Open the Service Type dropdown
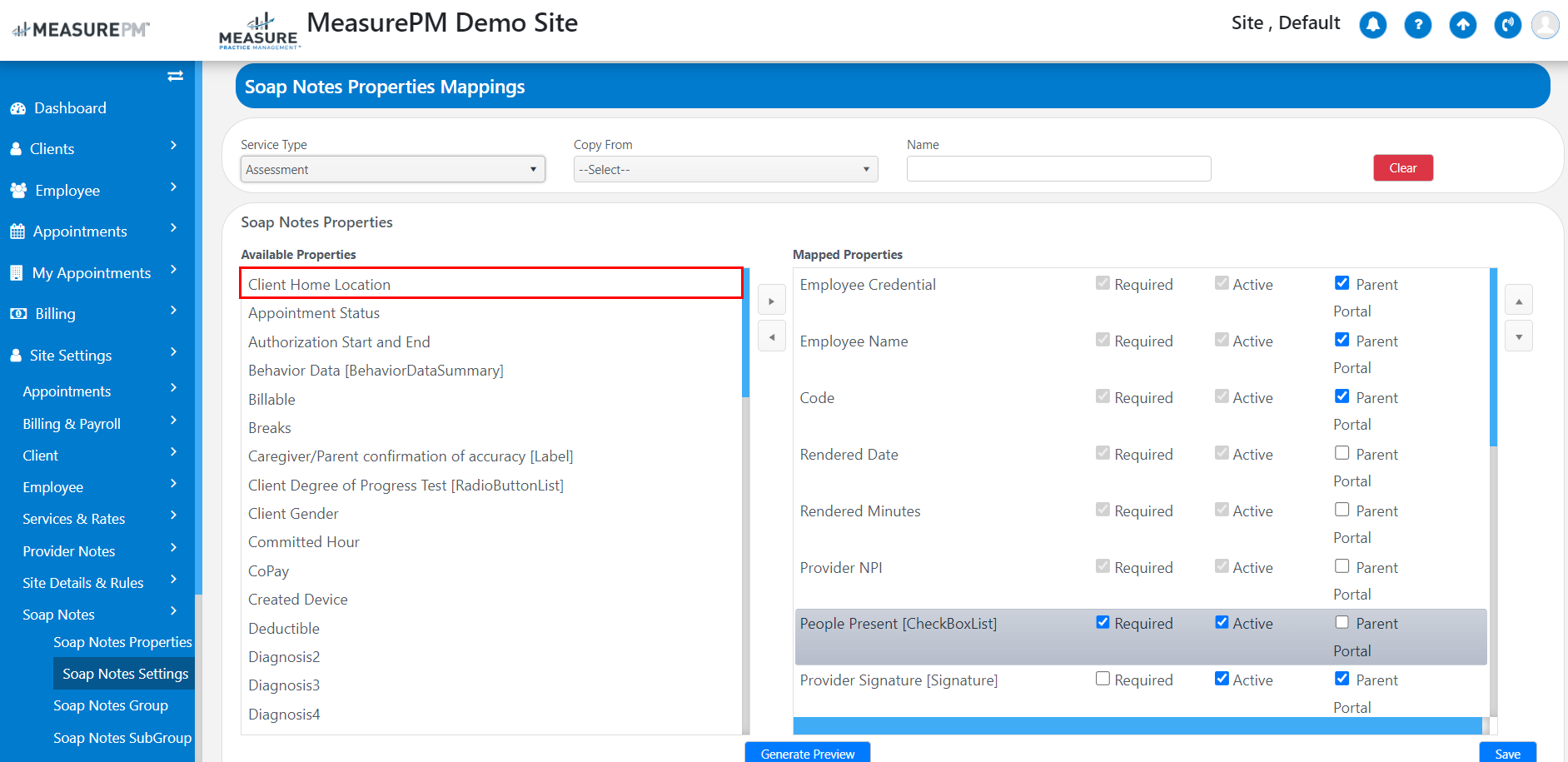Screen dimensions: 1568x762 point(393,169)
